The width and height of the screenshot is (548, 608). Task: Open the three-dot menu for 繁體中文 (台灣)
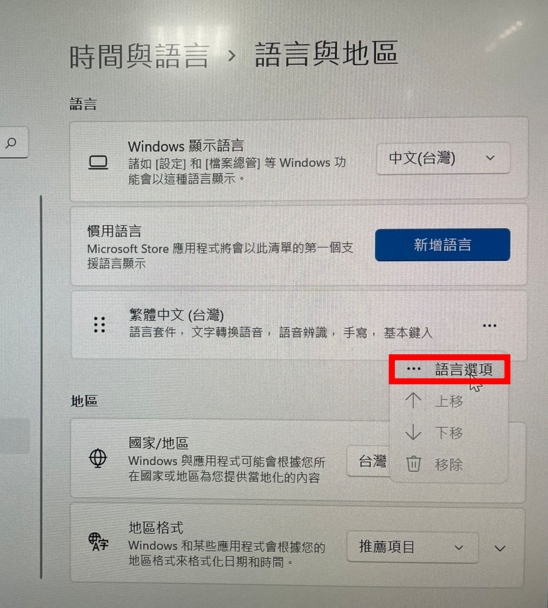[x=489, y=325]
